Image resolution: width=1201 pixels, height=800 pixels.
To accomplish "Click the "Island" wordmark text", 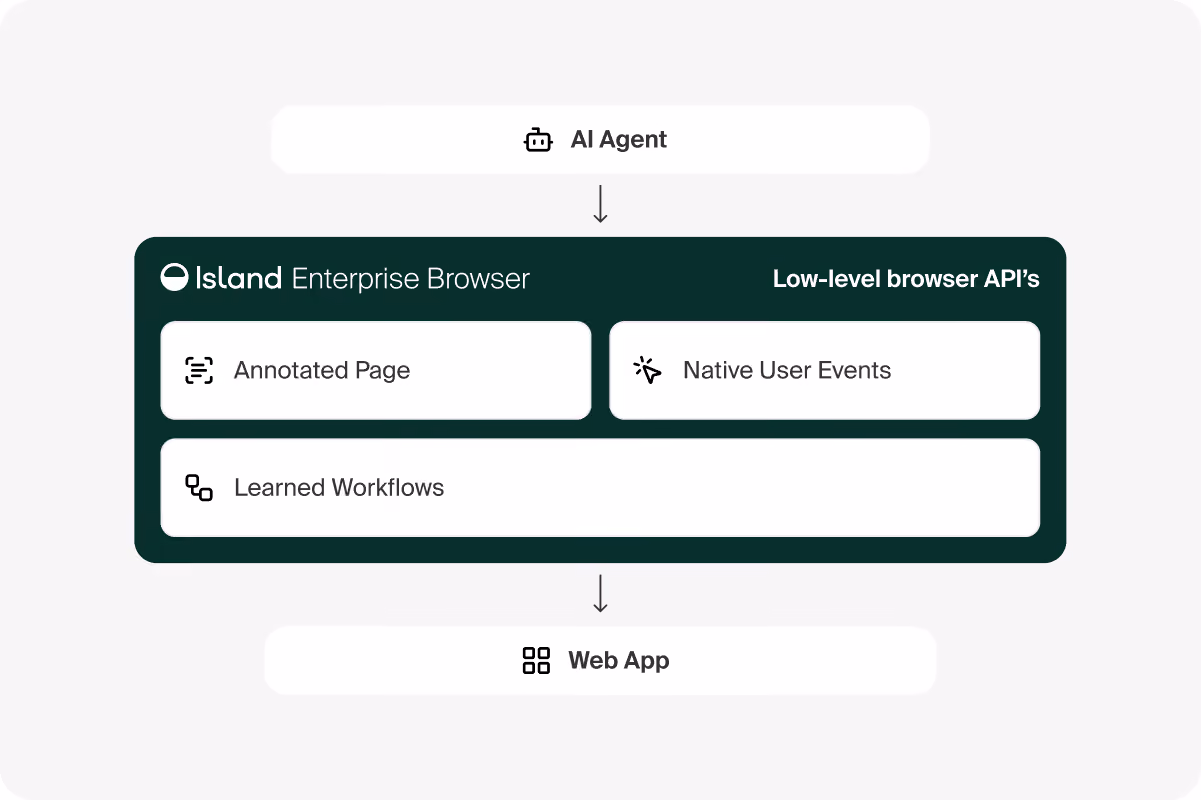I will tap(238, 278).
